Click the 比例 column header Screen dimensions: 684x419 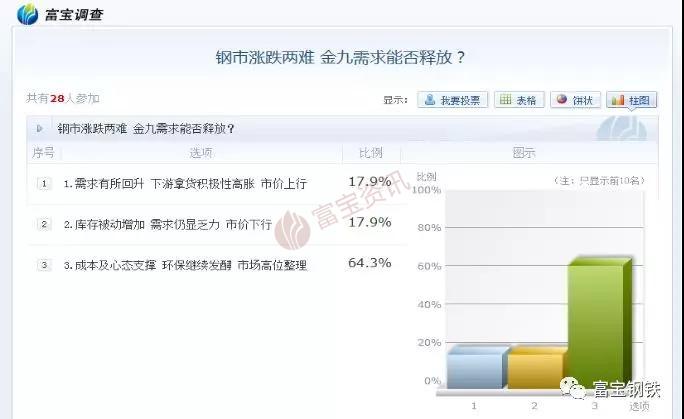tap(369, 153)
